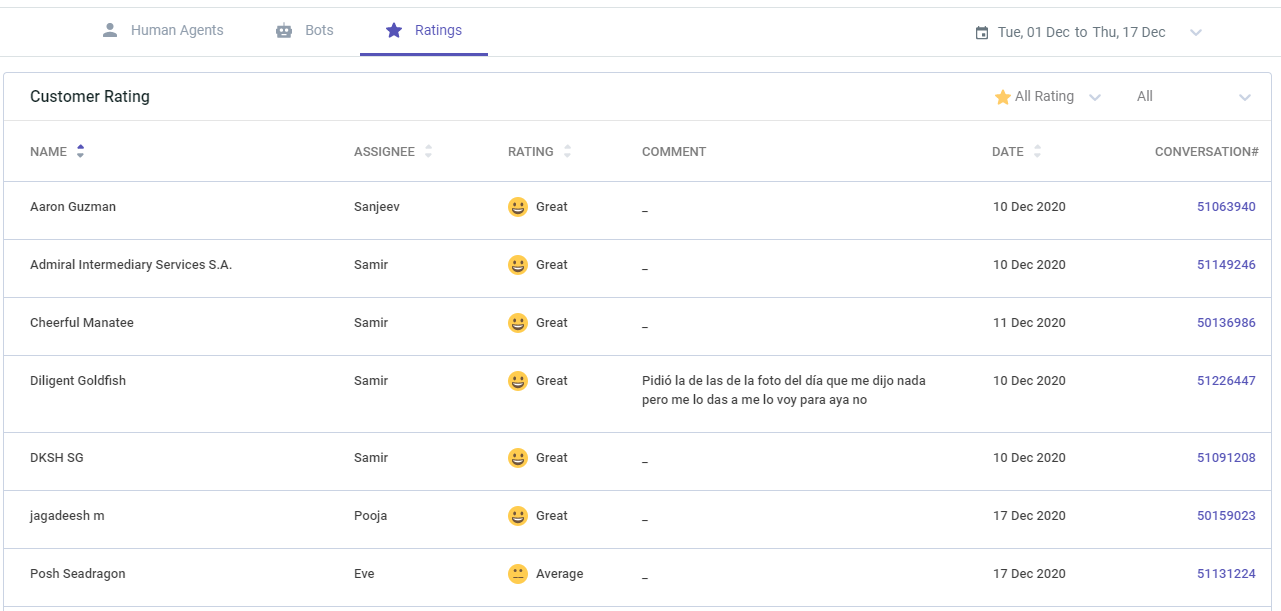Open conversation 50136986
This screenshot has width=1281, height=611.
(1226, 323)
